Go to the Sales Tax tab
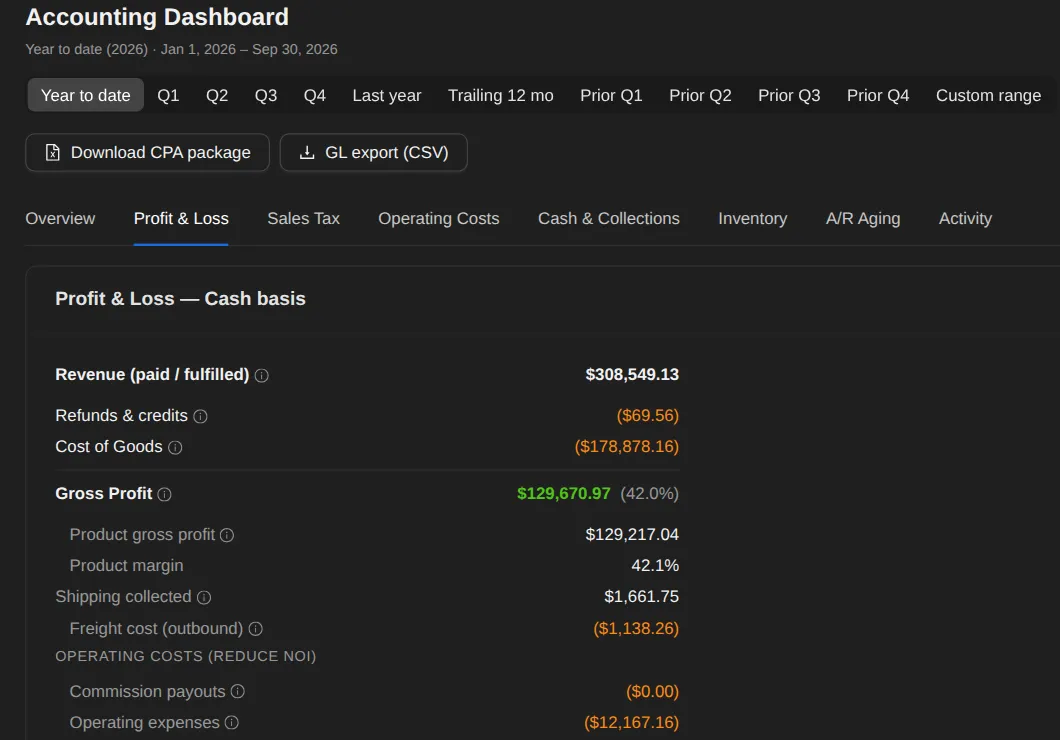This screenshot has width=1060, height=740. [x=304, y=219]
